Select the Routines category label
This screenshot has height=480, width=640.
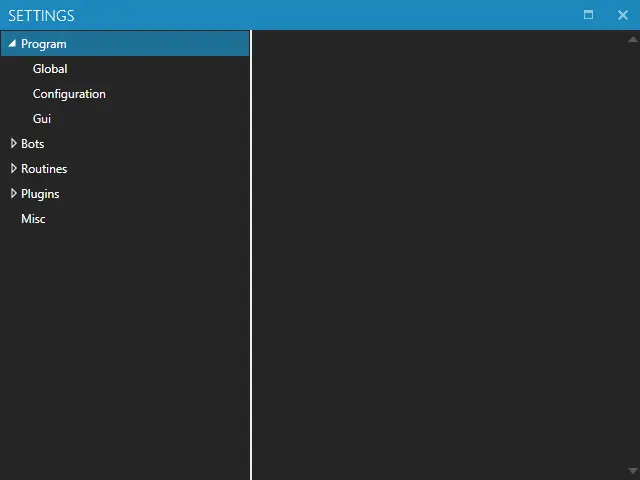(x=44, y=169)
